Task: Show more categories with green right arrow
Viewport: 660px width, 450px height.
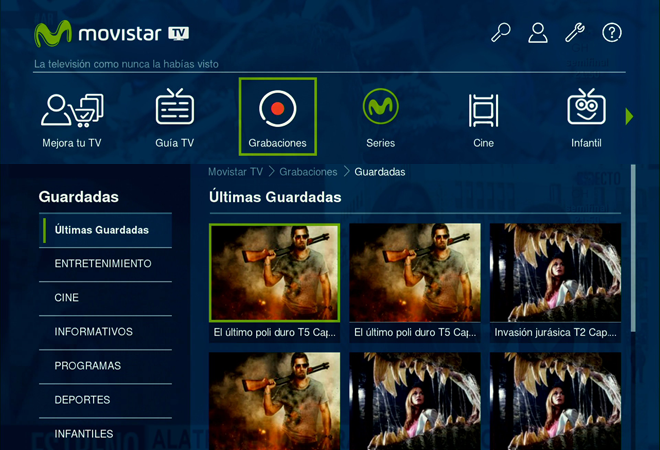Action: [x=629, y=117]
